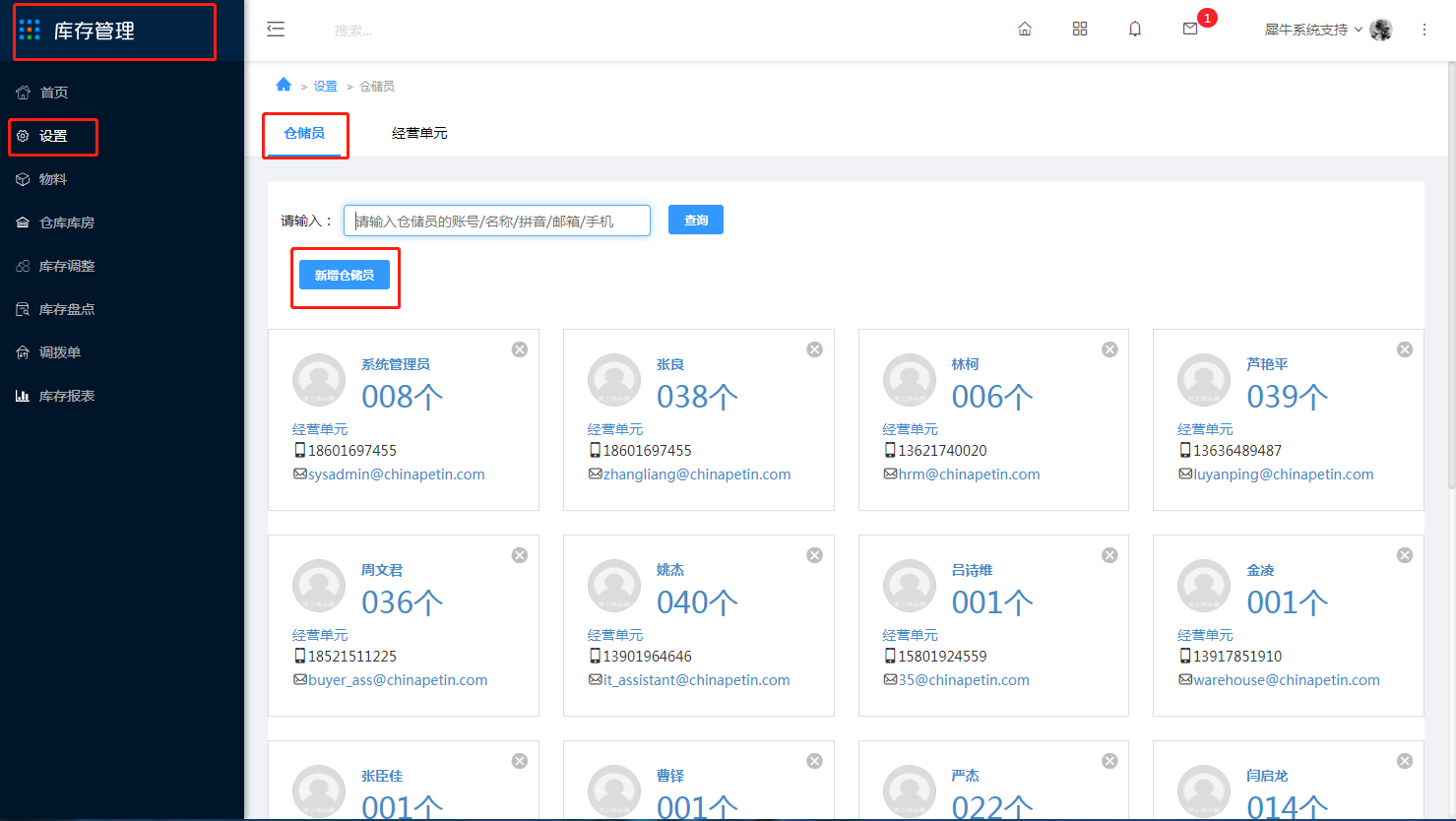Remove the 吕诗维 card with its close icon
The height and width of the screenshot is (821, 1456).
(x=1109, y=555)
